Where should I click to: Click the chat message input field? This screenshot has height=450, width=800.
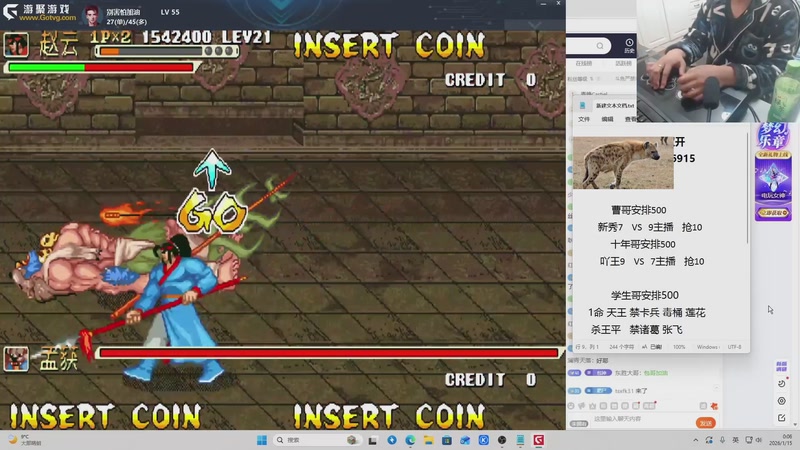[643, 419]
